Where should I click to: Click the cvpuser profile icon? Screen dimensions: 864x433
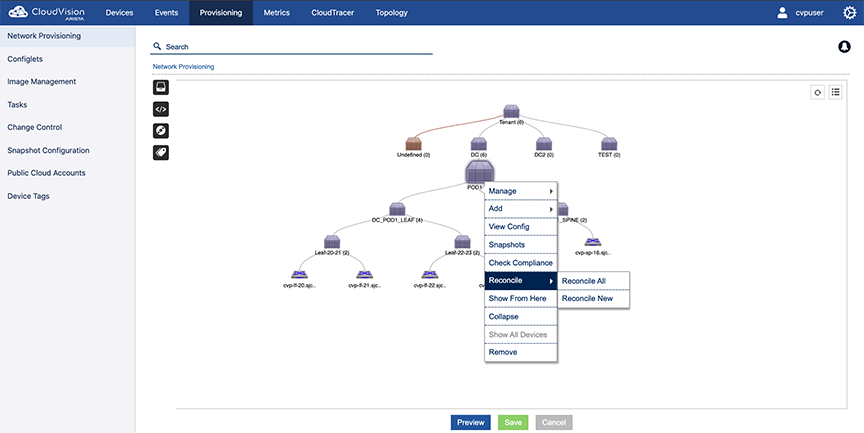tap(782, 13)
